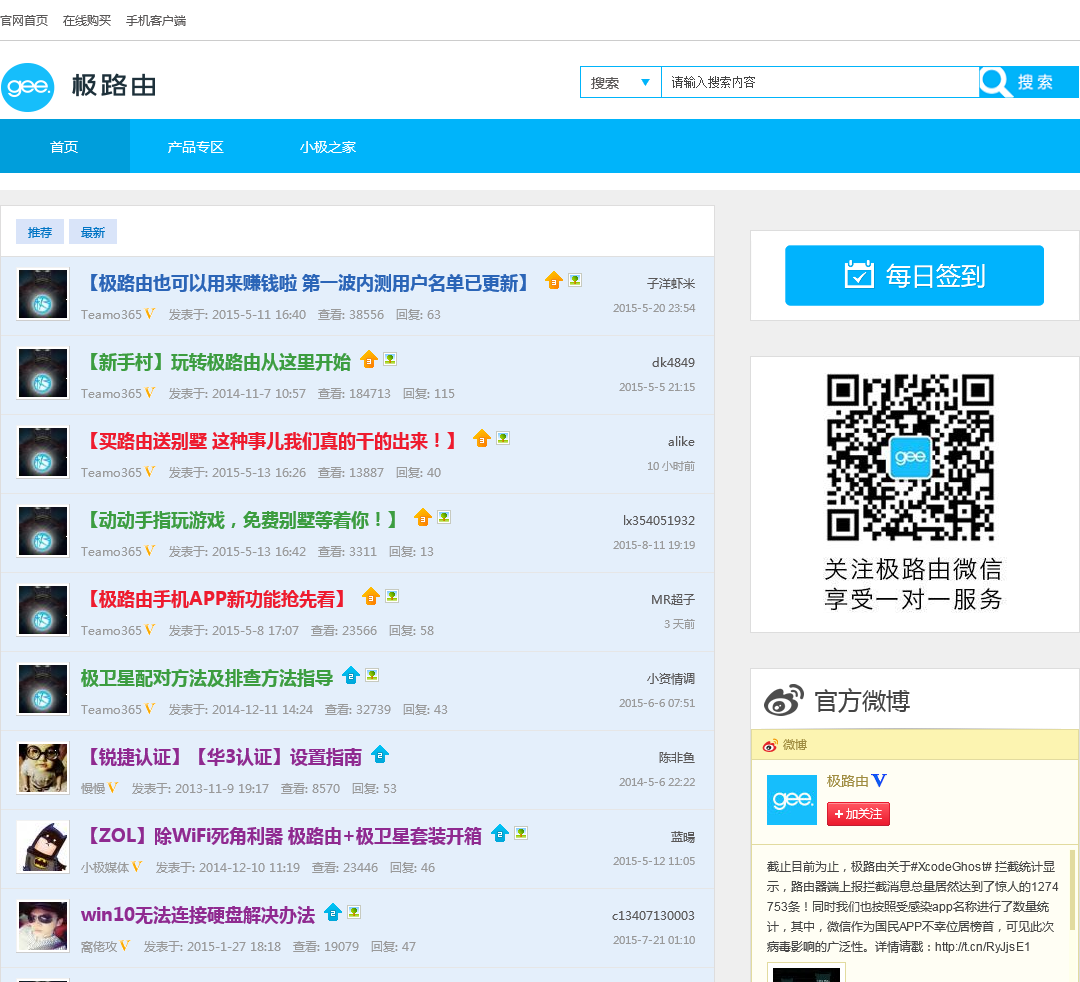
Task: Click image icon on 手机APP新功能 post
Action: pyautogui.click(x=392, y=596)
